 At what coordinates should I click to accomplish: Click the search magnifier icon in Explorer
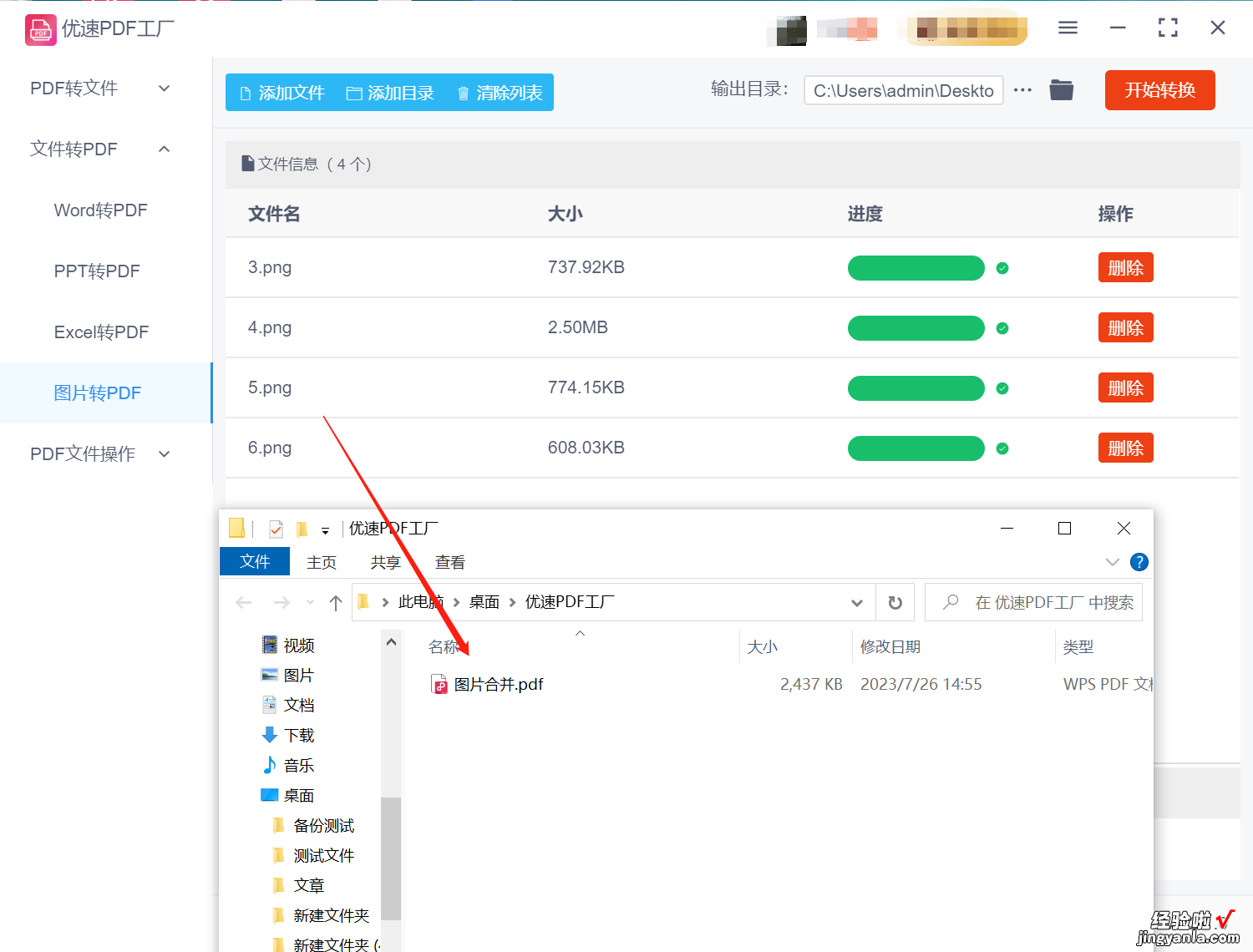[x=951, y=602]
